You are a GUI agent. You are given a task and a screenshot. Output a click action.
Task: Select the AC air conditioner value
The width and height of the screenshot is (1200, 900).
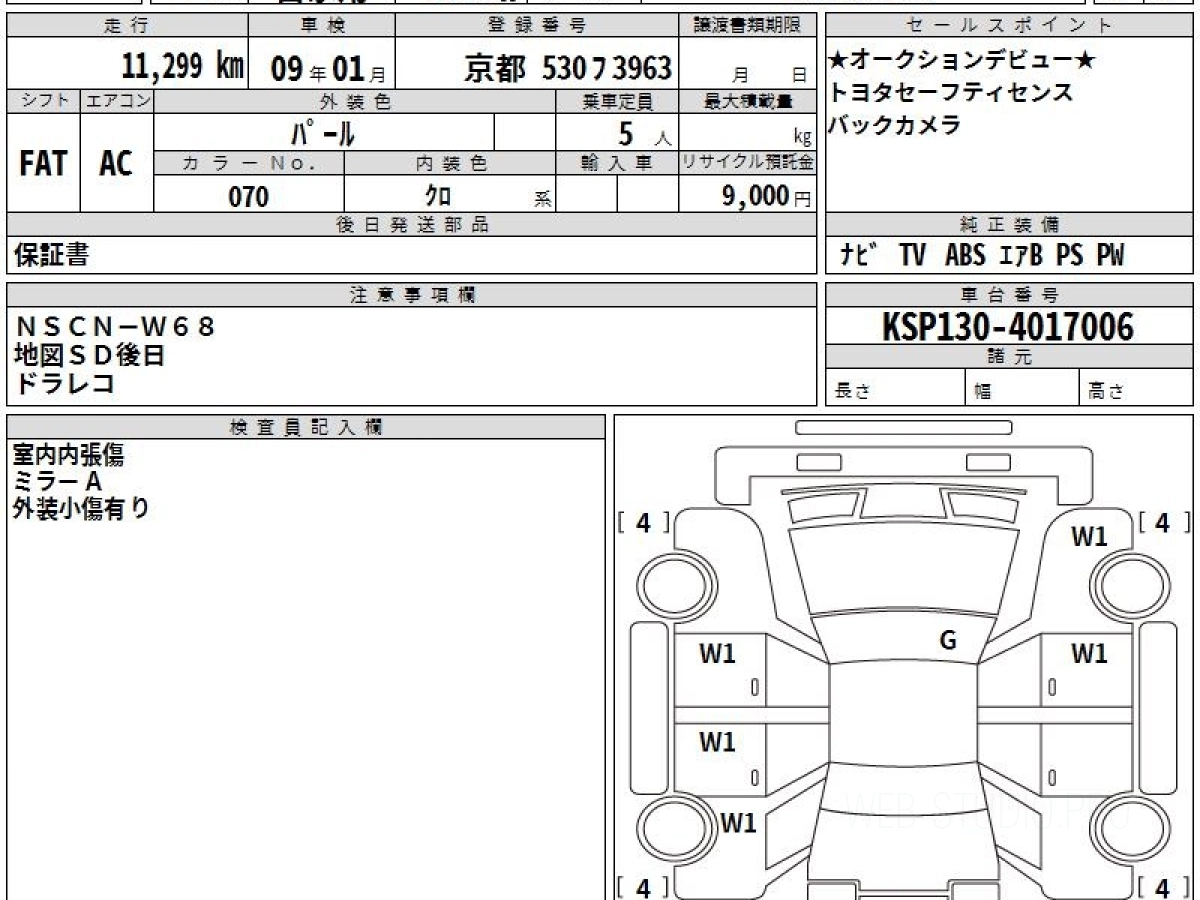click(116, 164)
